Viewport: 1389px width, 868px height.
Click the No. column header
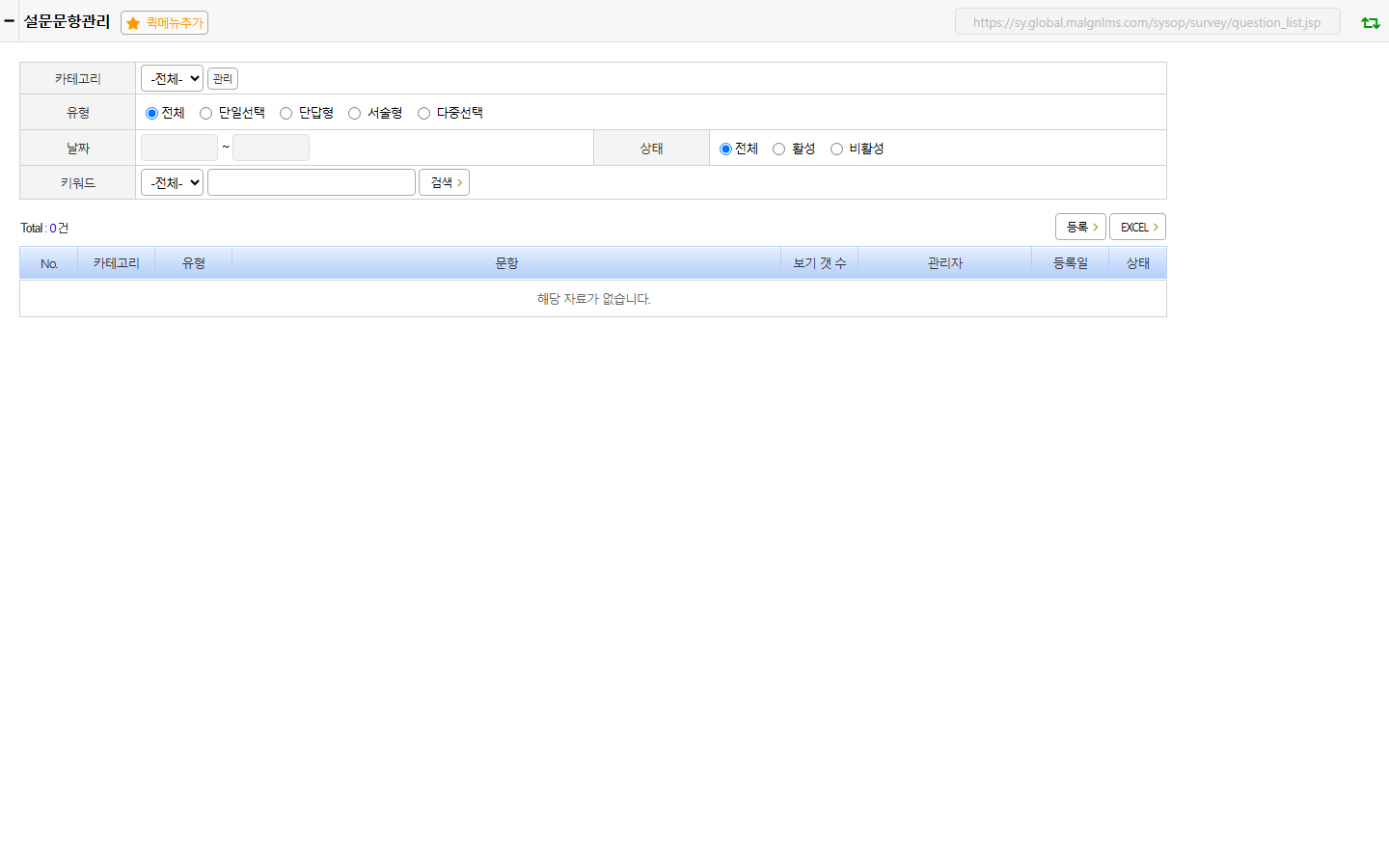pos(49,263)
